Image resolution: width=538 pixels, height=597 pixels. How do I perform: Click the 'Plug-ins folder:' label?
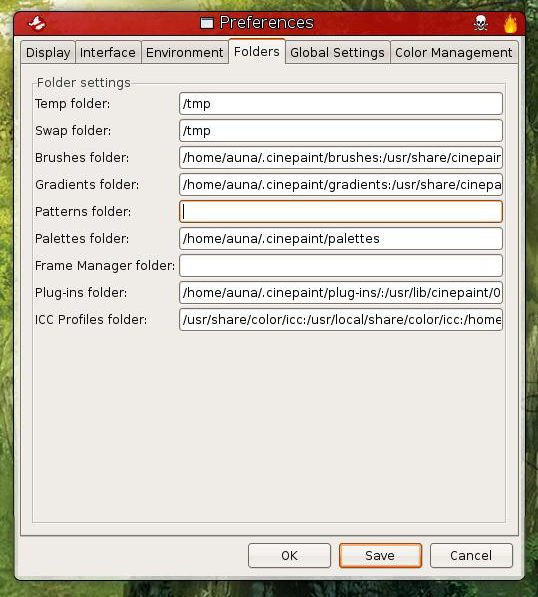81,293
